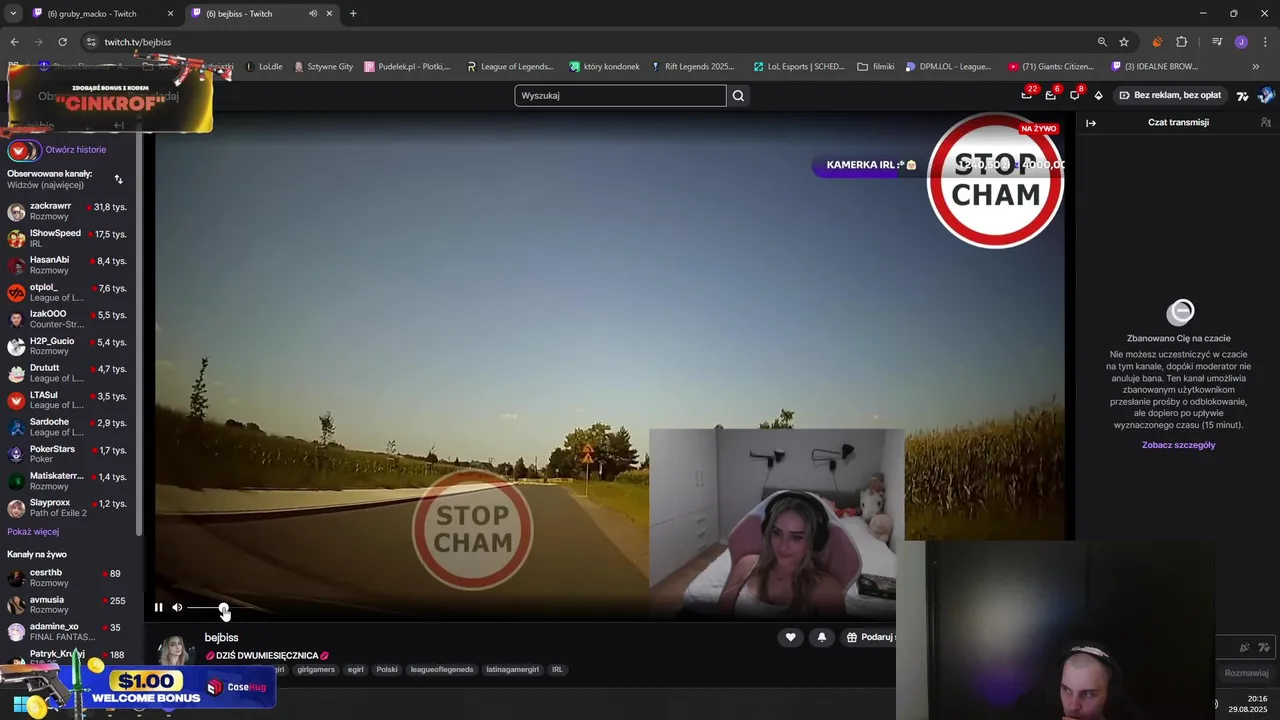
Task: Mute the bejbiss tab speaker icon
Action: [313, 14]
